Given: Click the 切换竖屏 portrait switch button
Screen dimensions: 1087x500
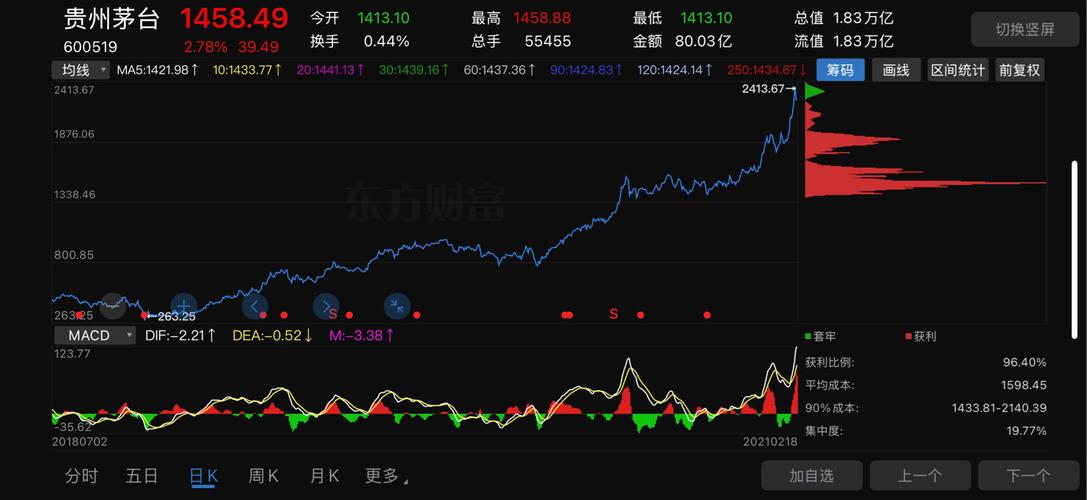Looking at the screenshot, I should 1025,30.
